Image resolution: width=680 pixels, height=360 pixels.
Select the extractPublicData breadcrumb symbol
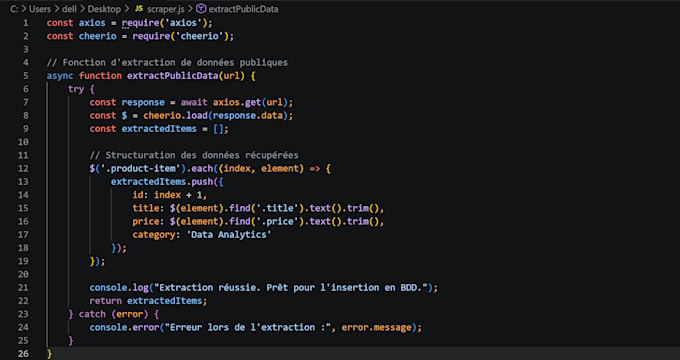coord(243,9)
